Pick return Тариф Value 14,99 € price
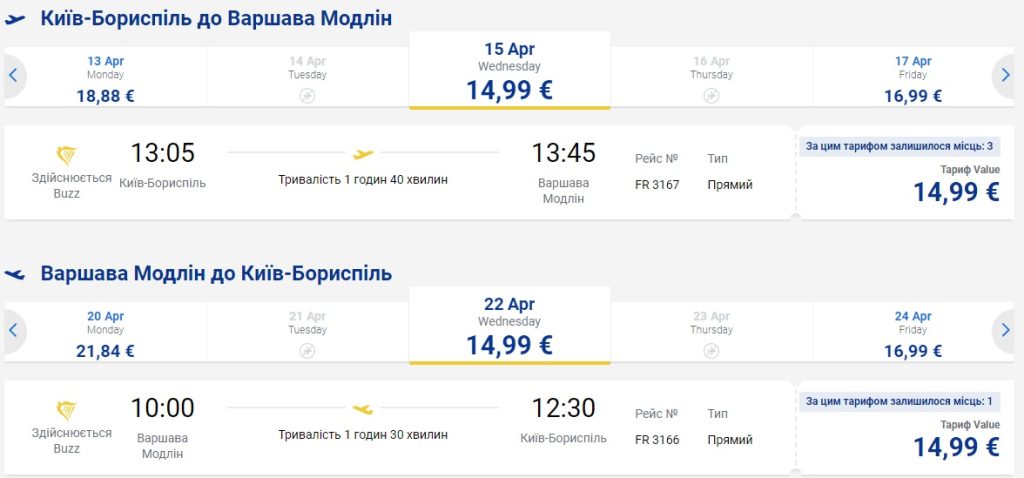 [x=955, y=447]
